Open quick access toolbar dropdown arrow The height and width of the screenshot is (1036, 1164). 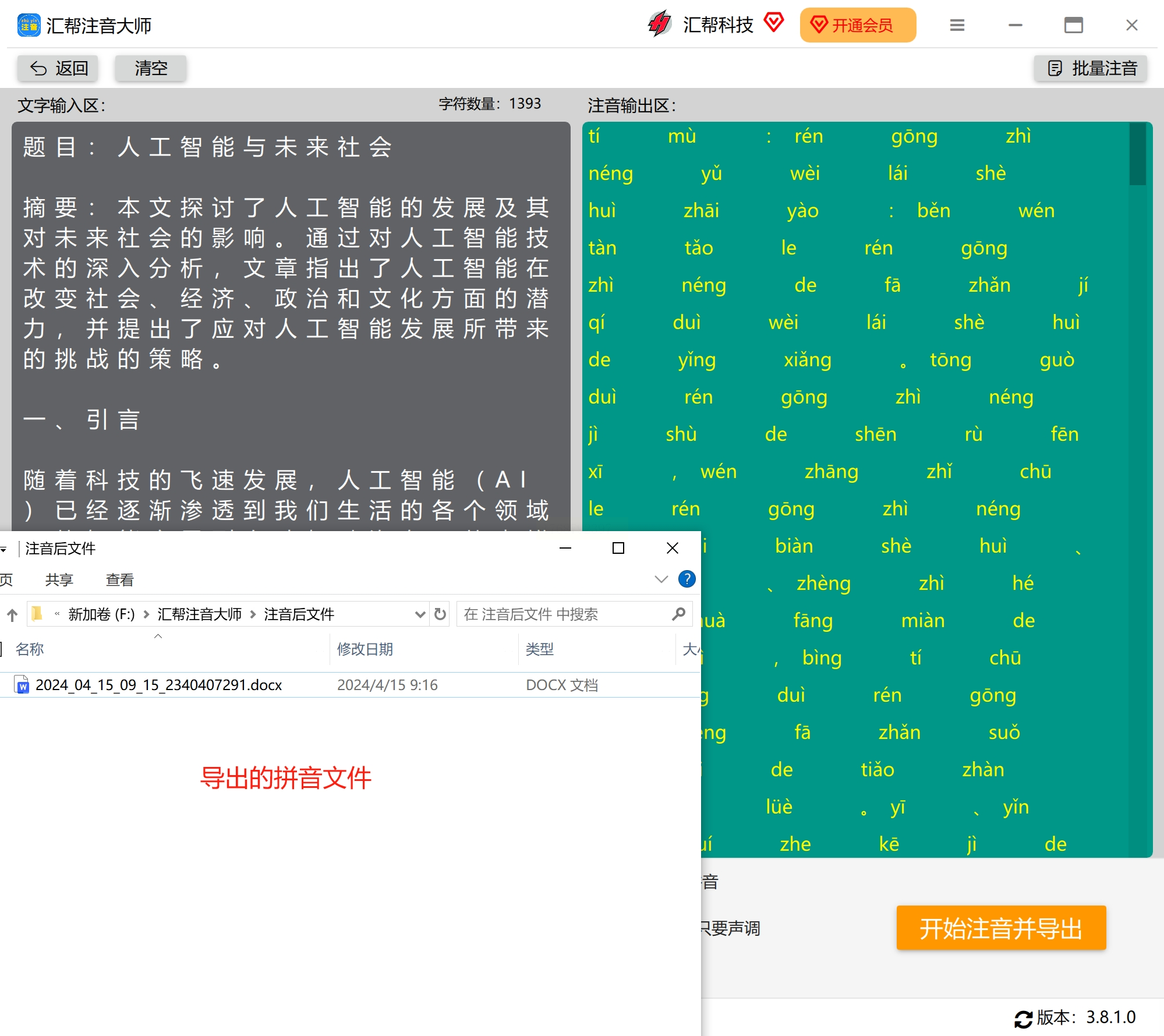pos(3,549)
